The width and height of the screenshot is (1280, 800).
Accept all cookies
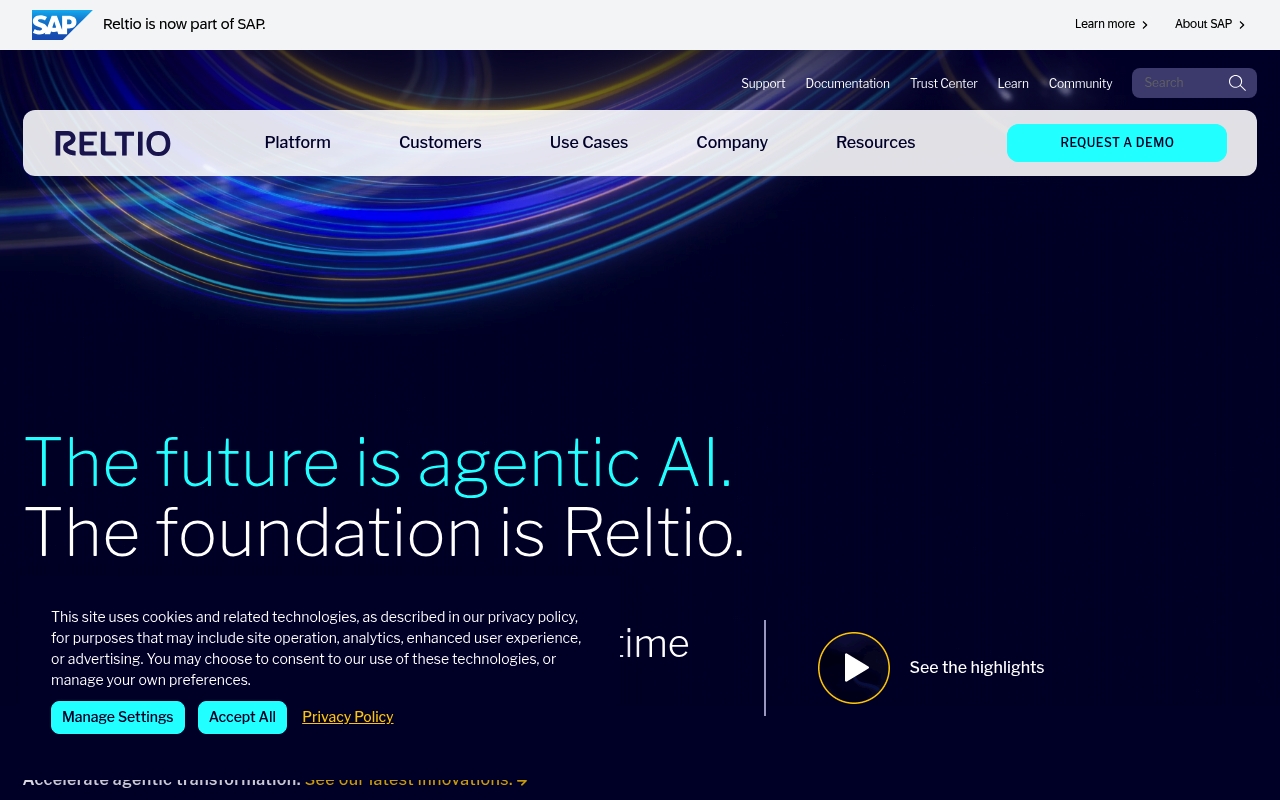pyautogui.click(x=242, y=717)
